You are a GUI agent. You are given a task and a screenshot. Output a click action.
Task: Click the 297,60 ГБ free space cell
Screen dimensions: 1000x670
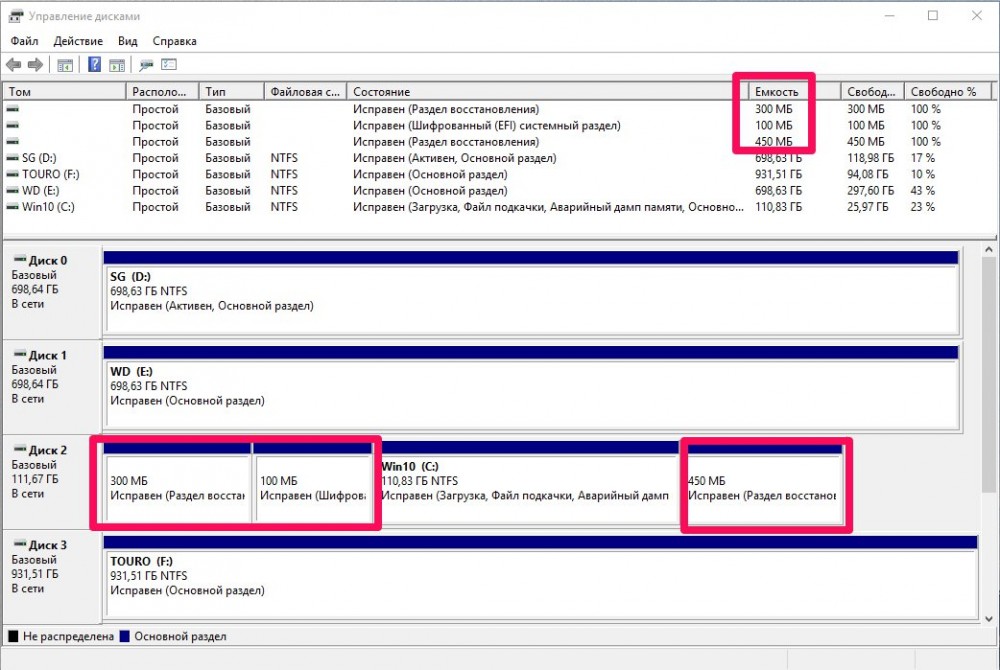pyautogui.click(x=870, y=191)
